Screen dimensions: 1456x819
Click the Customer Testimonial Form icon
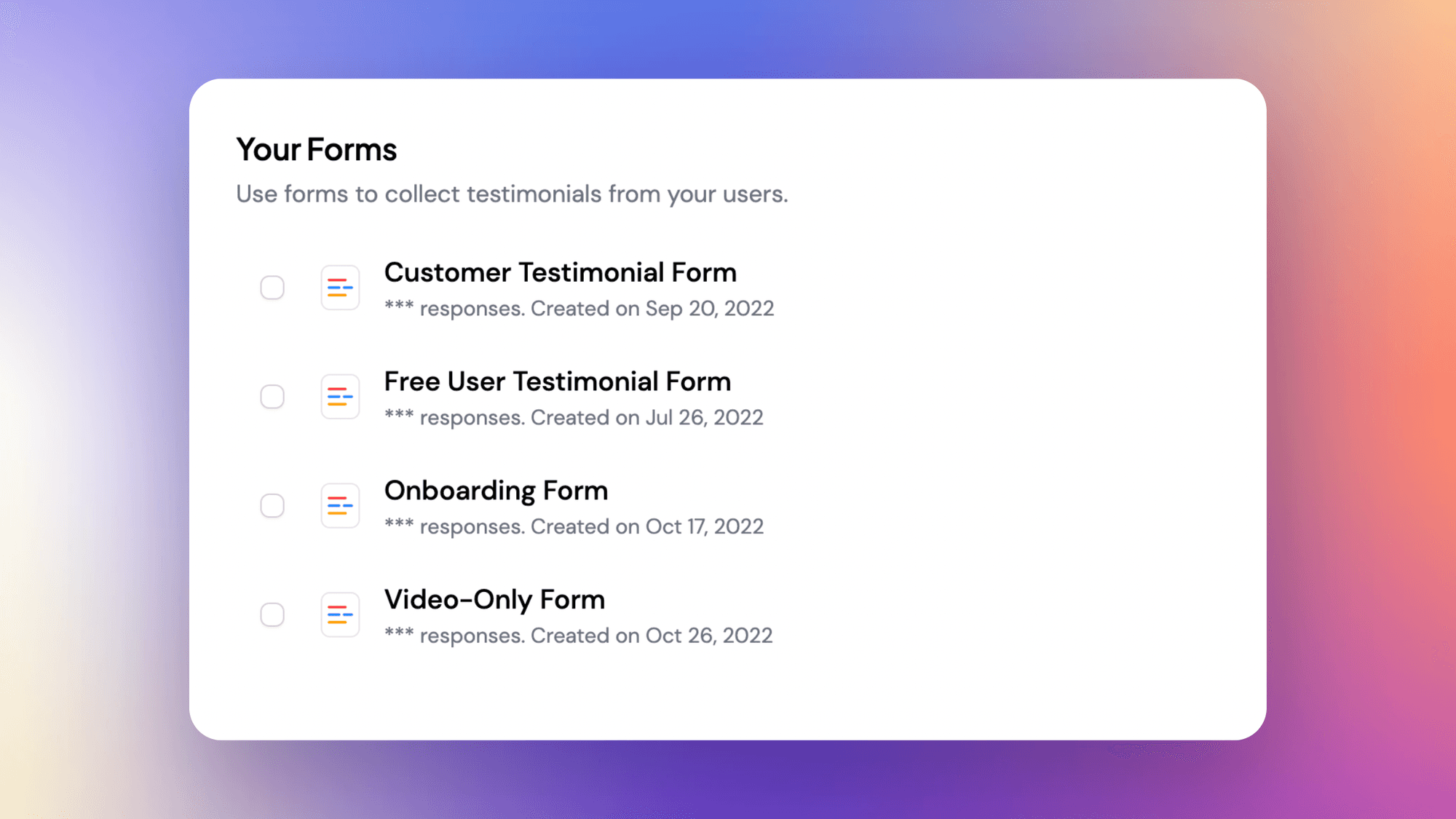(x=340, y=288)
